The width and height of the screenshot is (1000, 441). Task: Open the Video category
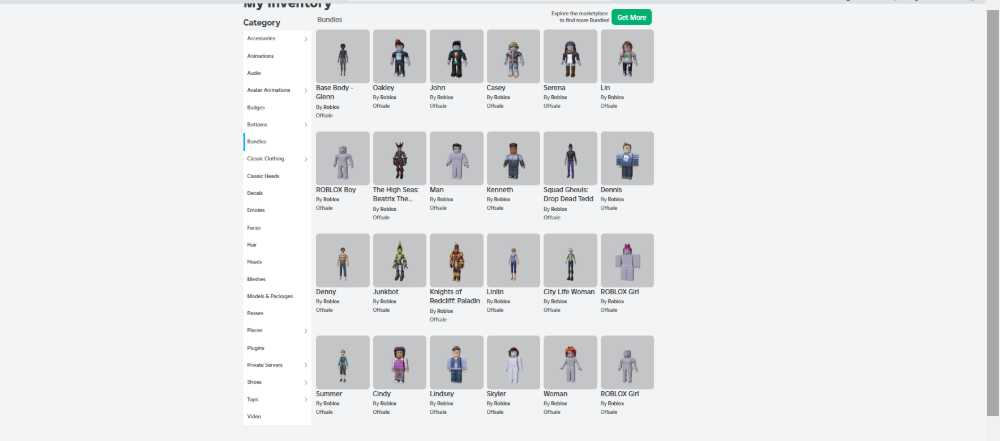click(254, 416)
